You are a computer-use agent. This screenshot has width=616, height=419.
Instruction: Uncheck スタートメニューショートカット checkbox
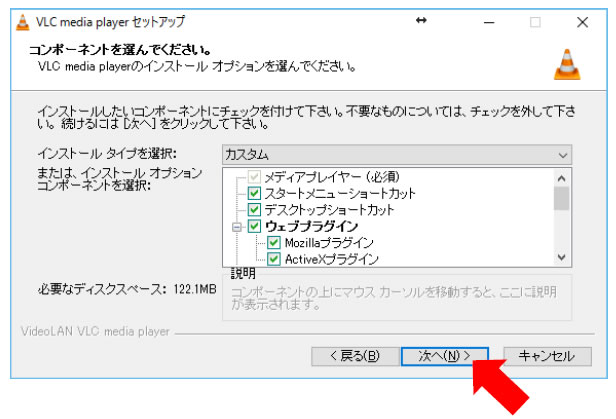pyautogui.click(x=254, y=193)
